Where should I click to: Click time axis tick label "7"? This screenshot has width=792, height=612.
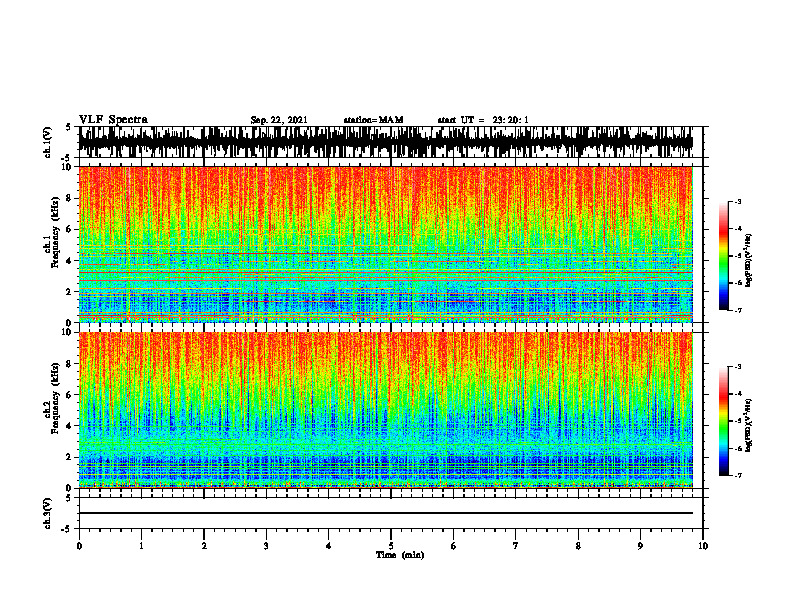[516, 546]
